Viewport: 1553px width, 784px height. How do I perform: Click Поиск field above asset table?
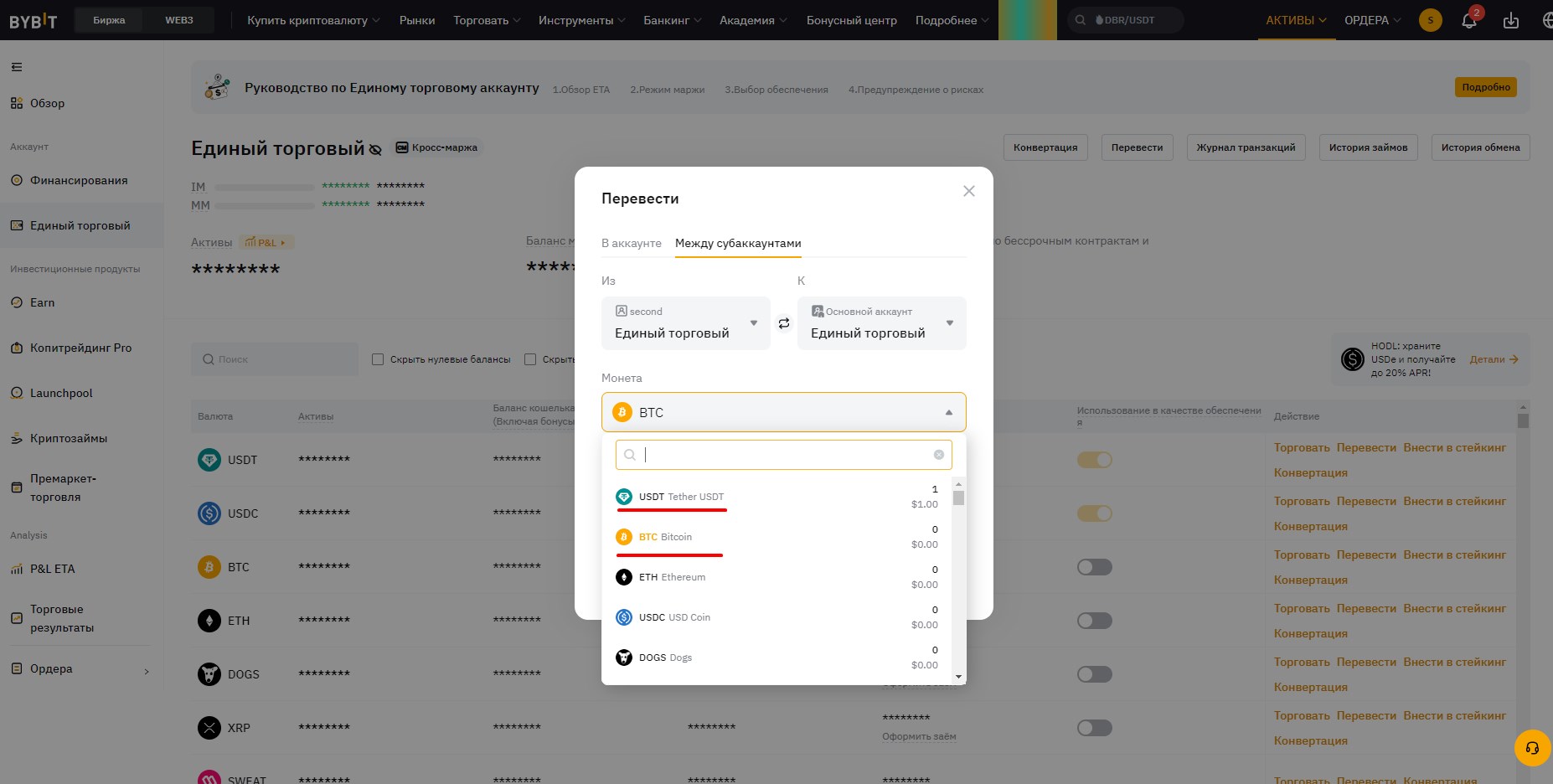coord(275,359)
